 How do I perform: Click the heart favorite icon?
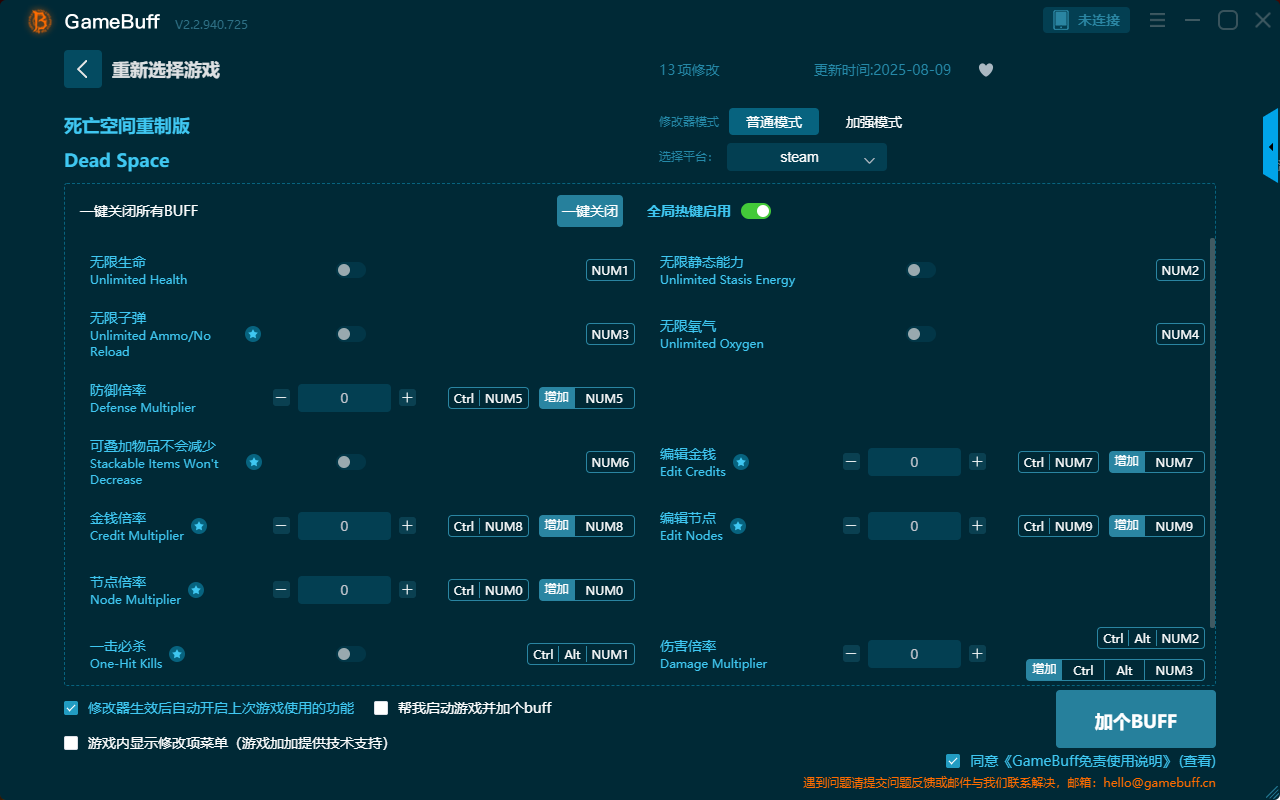(x=986, y=70)
